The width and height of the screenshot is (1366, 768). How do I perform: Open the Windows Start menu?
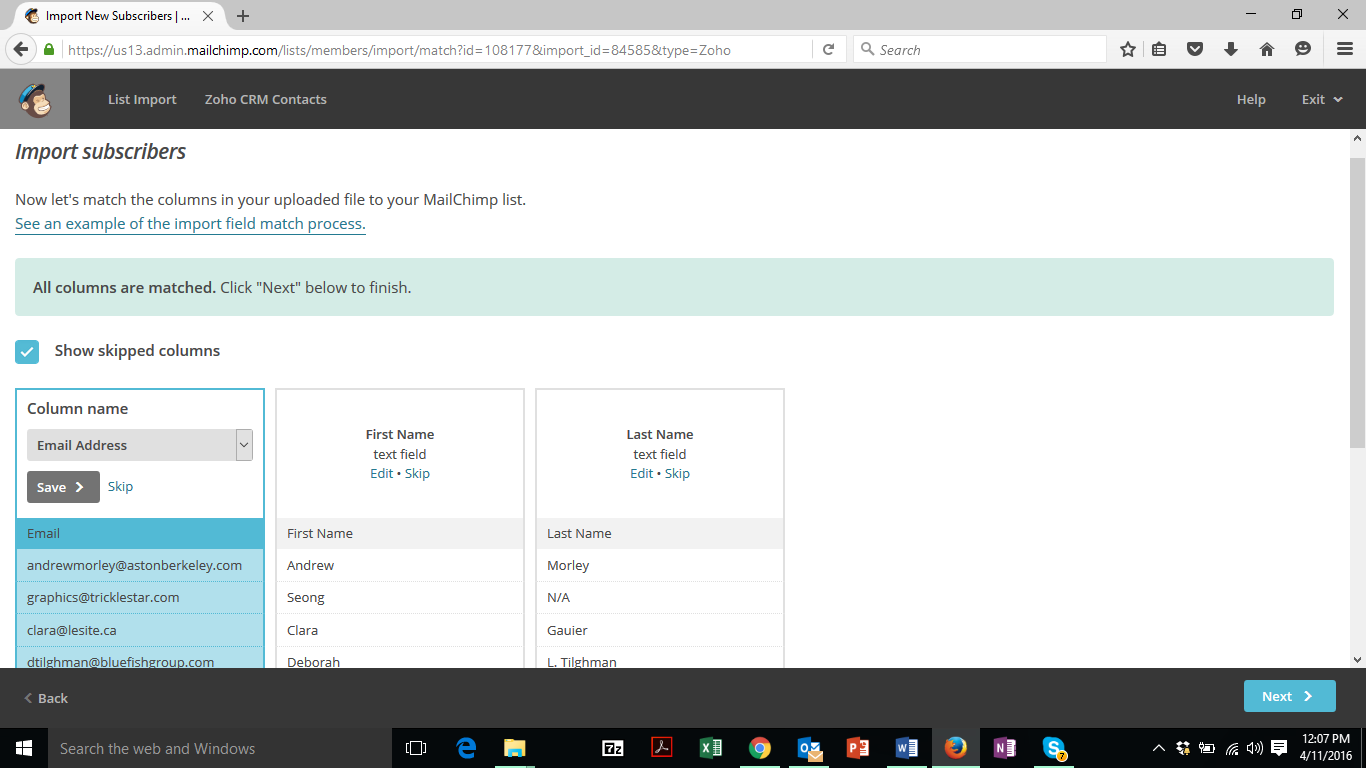tap(24, 748)
